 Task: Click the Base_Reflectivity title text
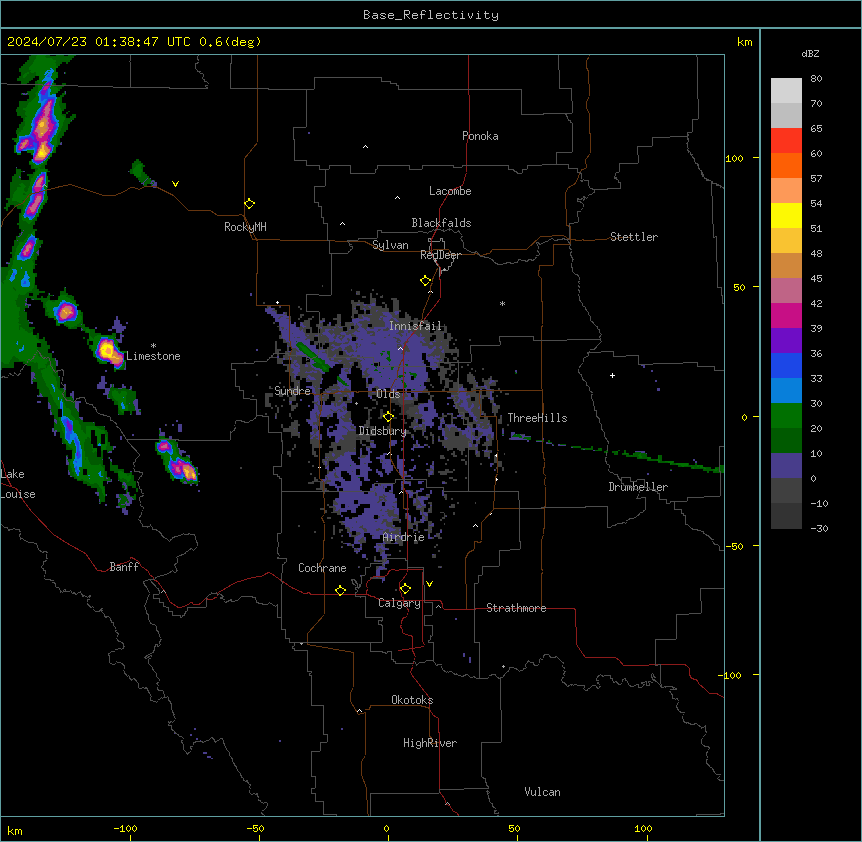click(x=431, y=15)
